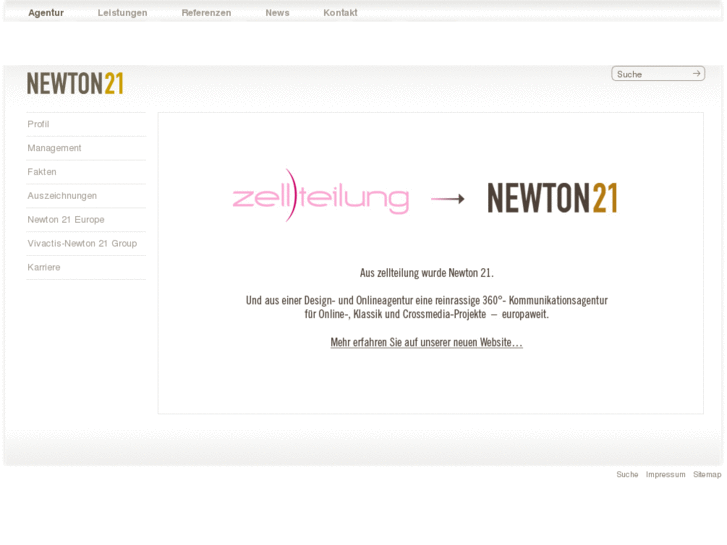Select Fakten in the sidebar
The image size is (727, 545).
[x=42, y=172]
